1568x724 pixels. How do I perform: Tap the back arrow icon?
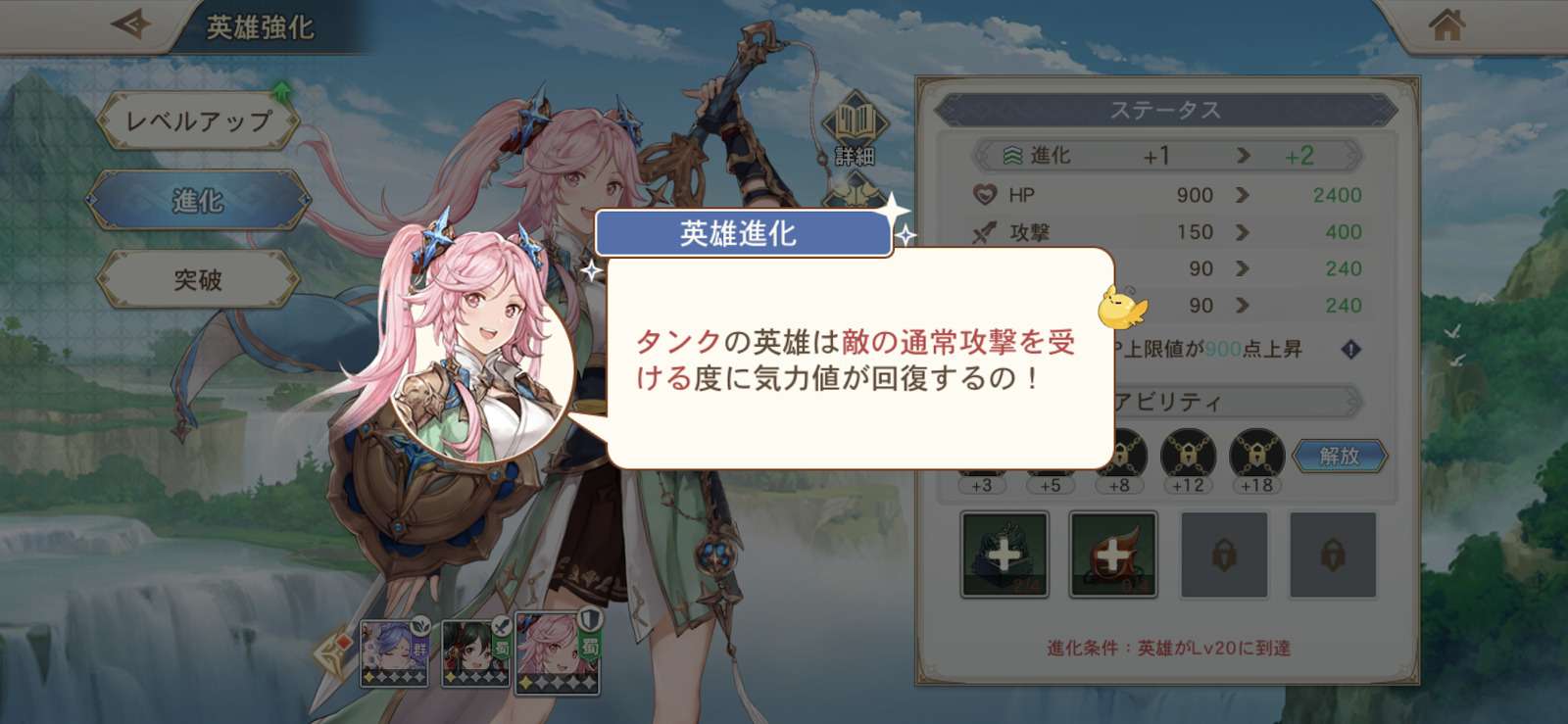tap(130, 24)
